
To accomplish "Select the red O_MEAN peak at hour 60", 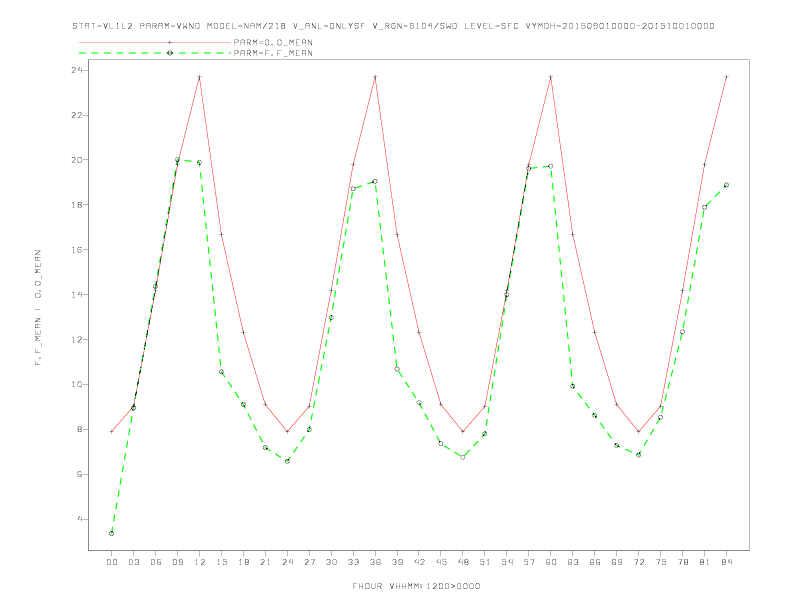I will click(551, 77).
